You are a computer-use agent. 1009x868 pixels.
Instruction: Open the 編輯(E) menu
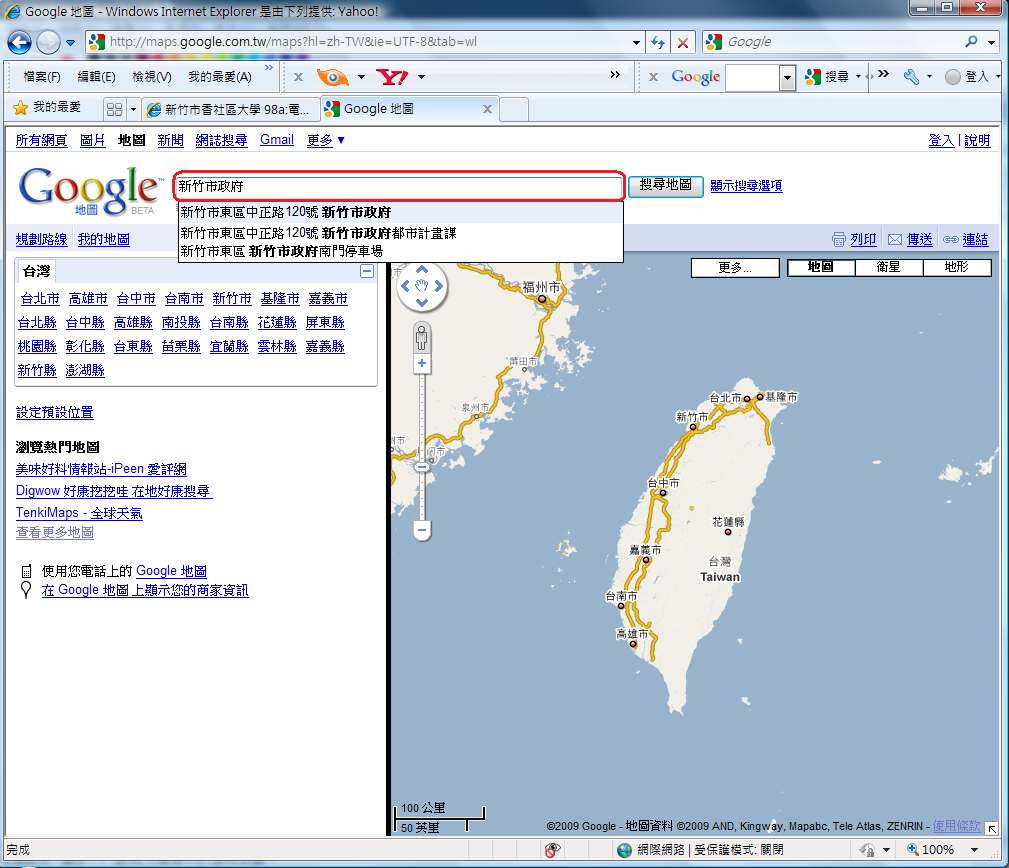click(x=97, y=77)
